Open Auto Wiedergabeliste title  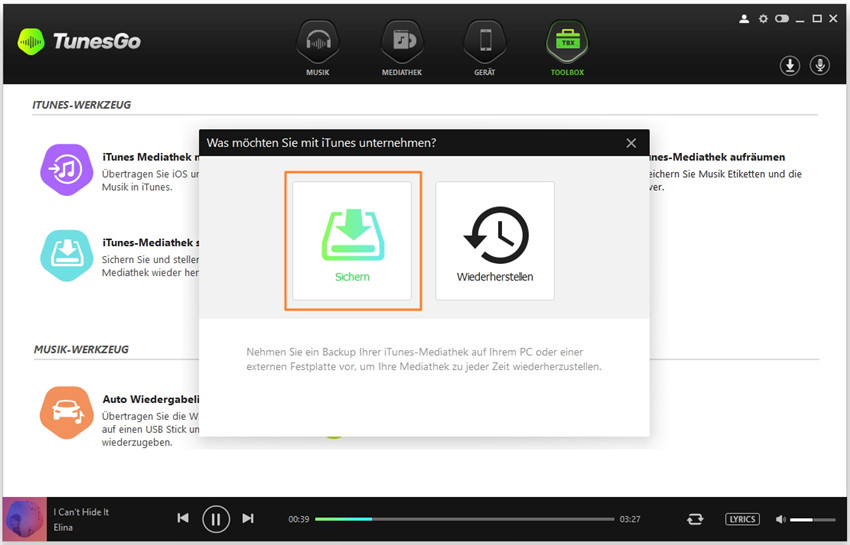tap(151, 399)
